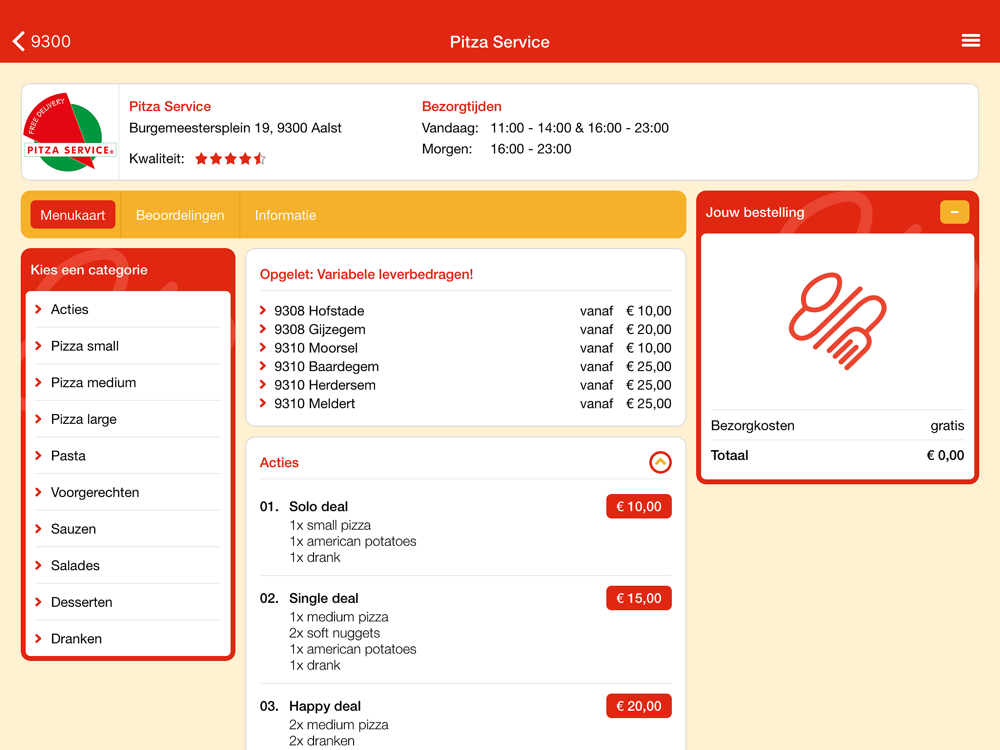Click the Bezorgkosten gratis row

837,425
